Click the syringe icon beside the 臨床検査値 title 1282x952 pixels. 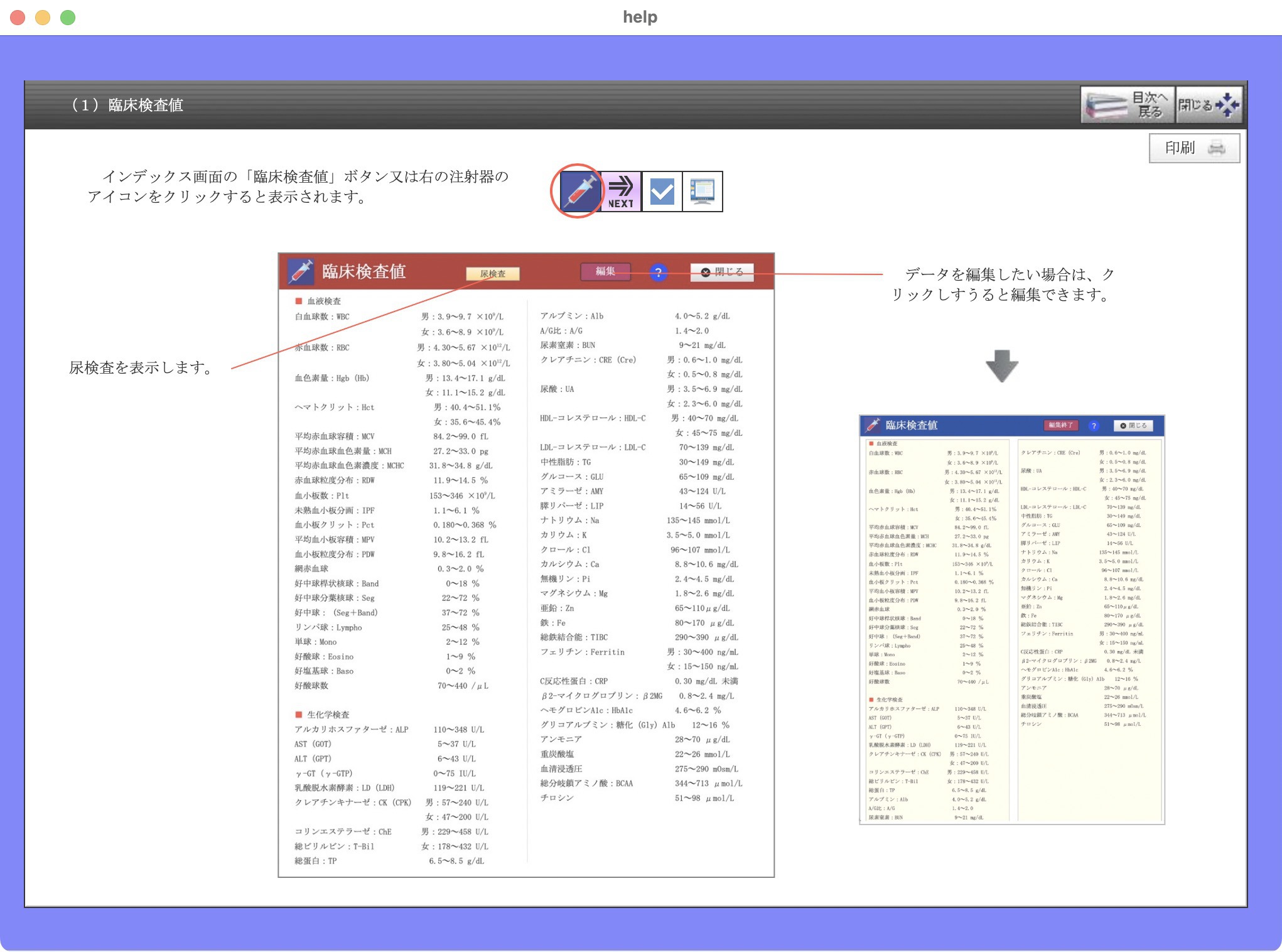coord(301,271)
